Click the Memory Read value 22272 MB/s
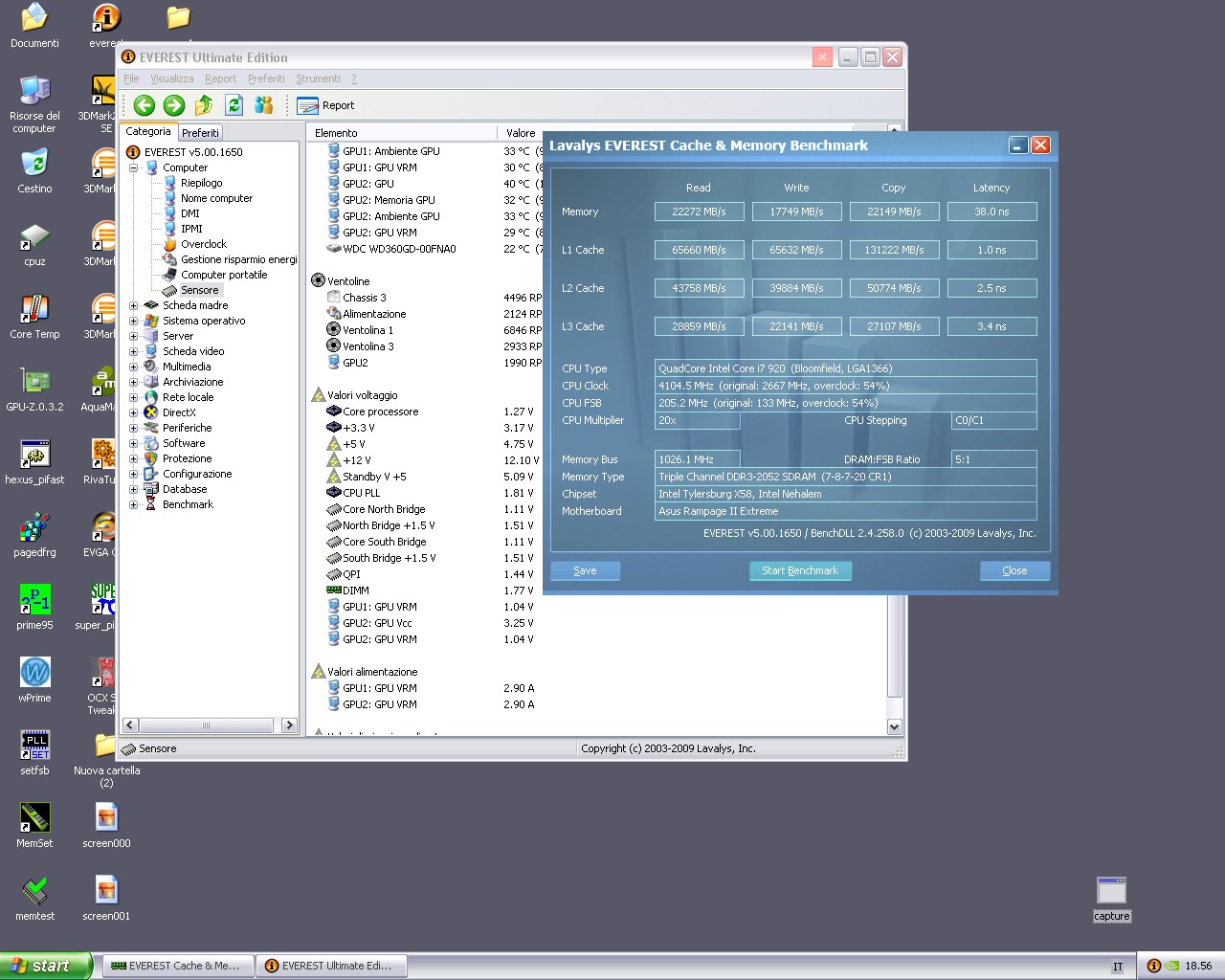 click(699, 212)
